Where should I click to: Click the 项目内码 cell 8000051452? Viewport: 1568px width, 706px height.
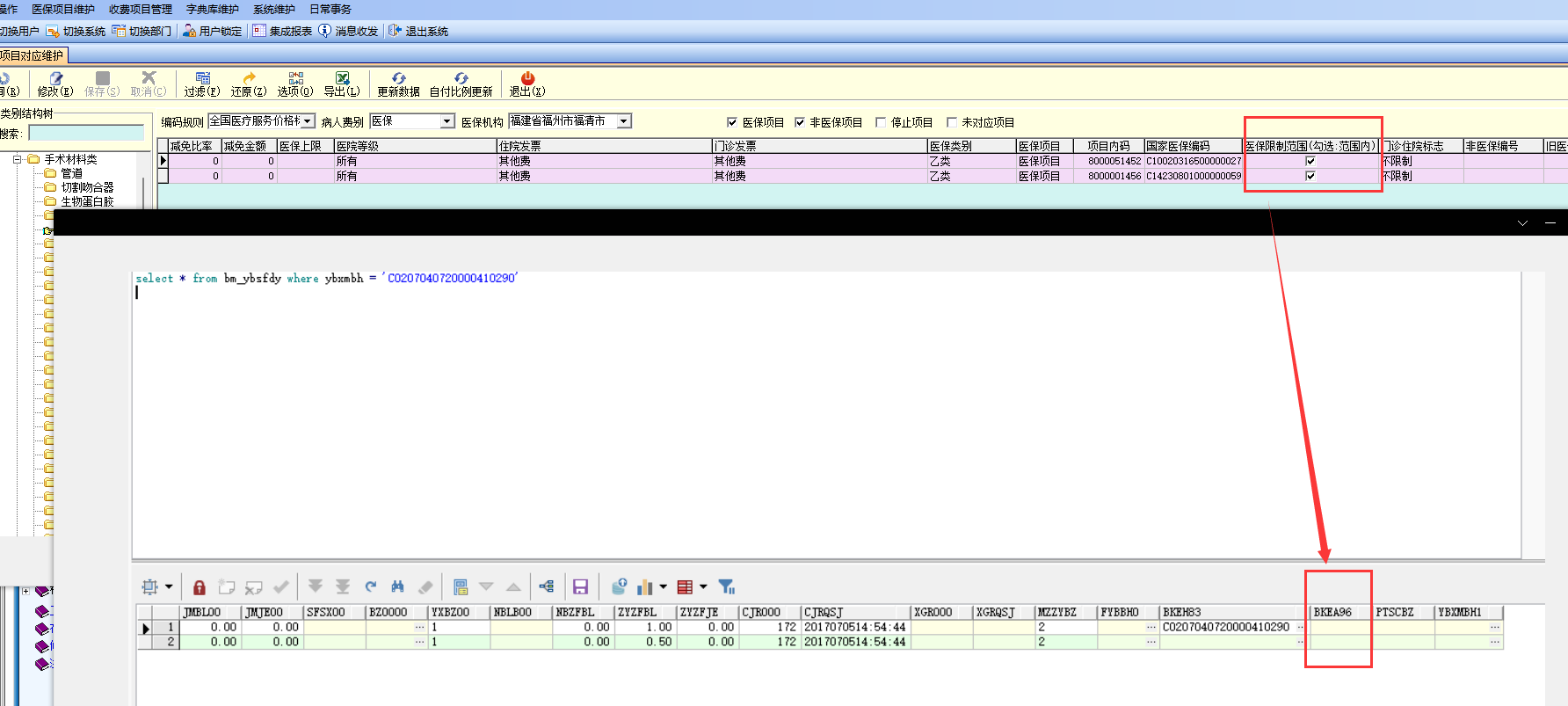(x=1108, y=161)
